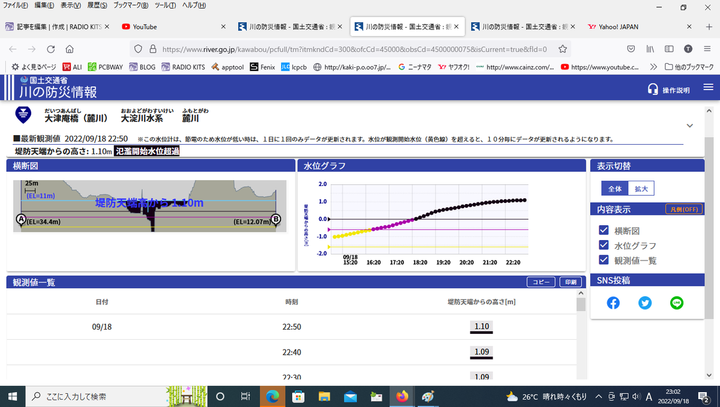720x407 pixels.
Task: Share on LINE via SNS icon
Action: tap(677, 303)
